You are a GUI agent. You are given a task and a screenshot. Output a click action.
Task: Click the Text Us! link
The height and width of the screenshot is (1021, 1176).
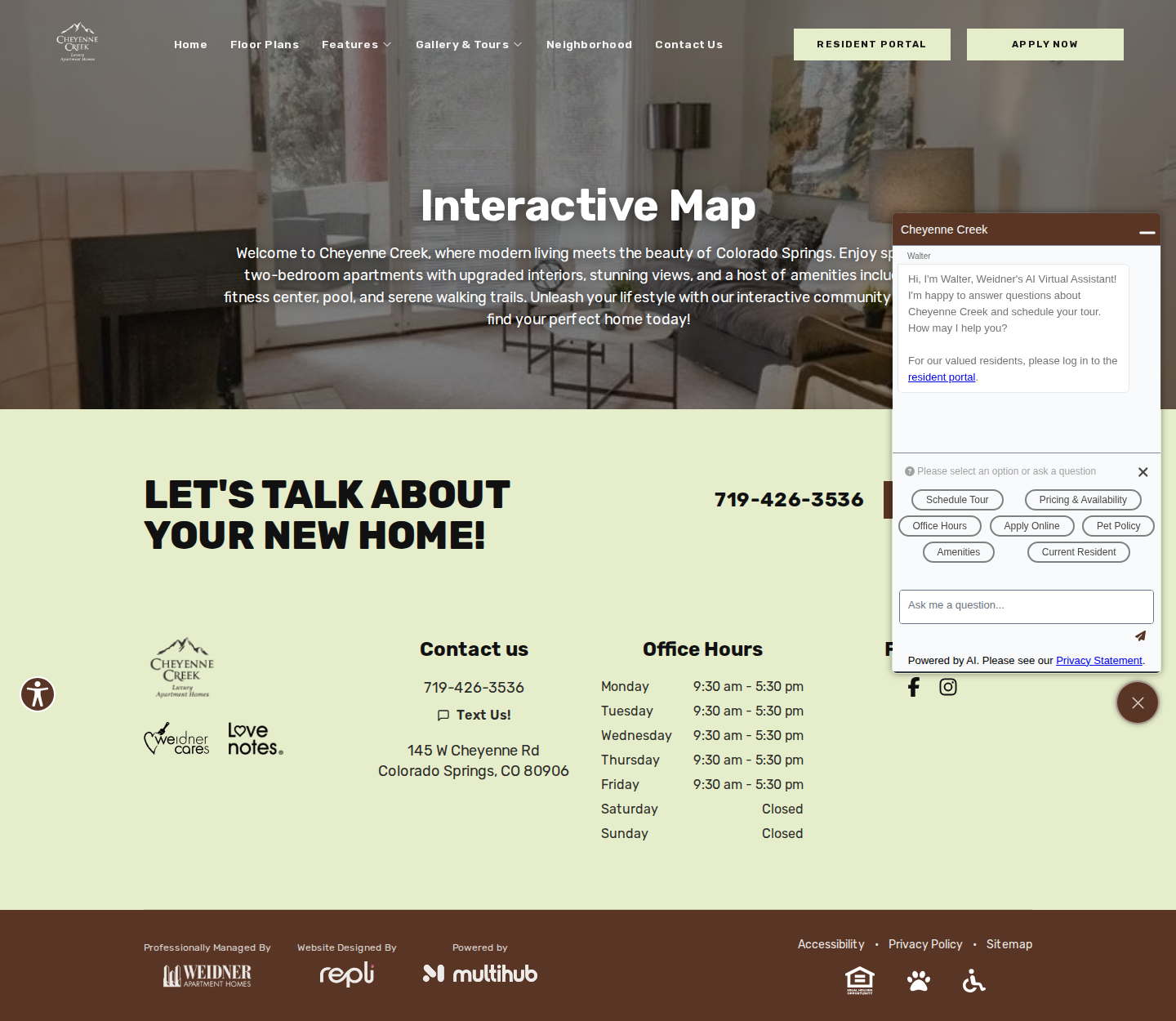click(x=474, y=715)
